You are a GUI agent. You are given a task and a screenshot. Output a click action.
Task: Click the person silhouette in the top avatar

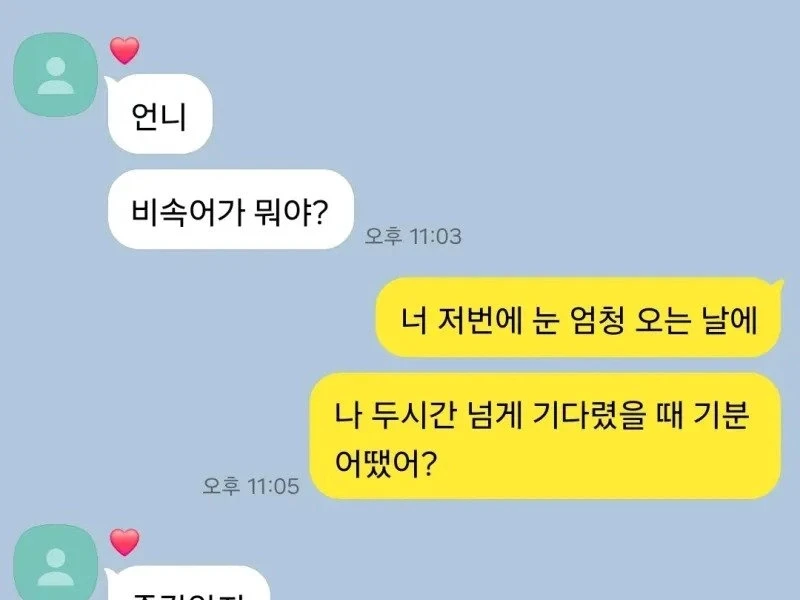coord(56,76)
